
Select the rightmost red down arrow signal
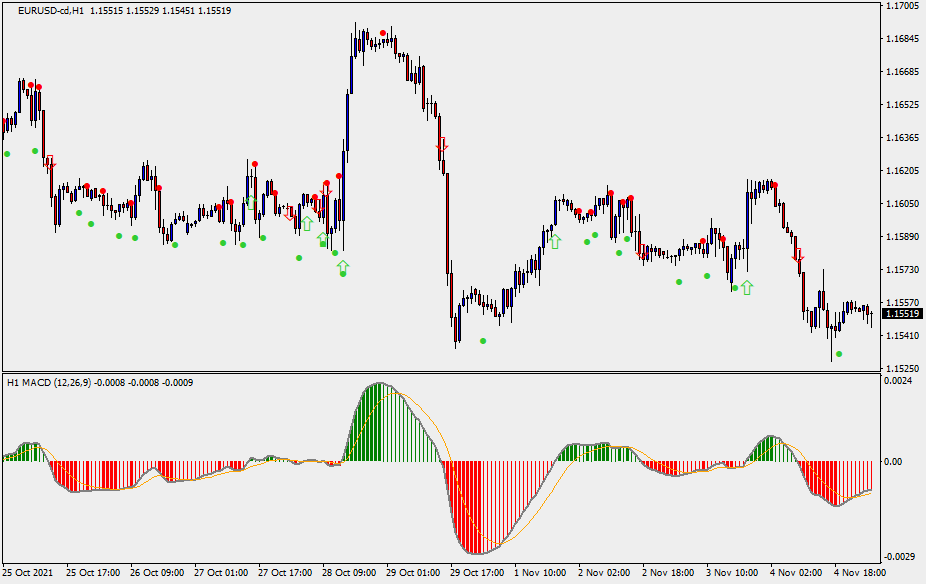click(797, 255)
